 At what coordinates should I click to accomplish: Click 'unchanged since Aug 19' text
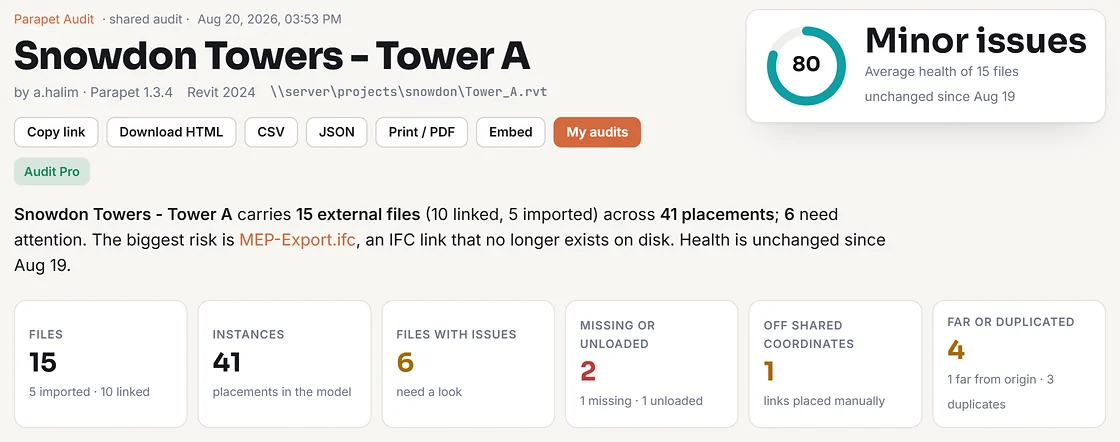940,96
